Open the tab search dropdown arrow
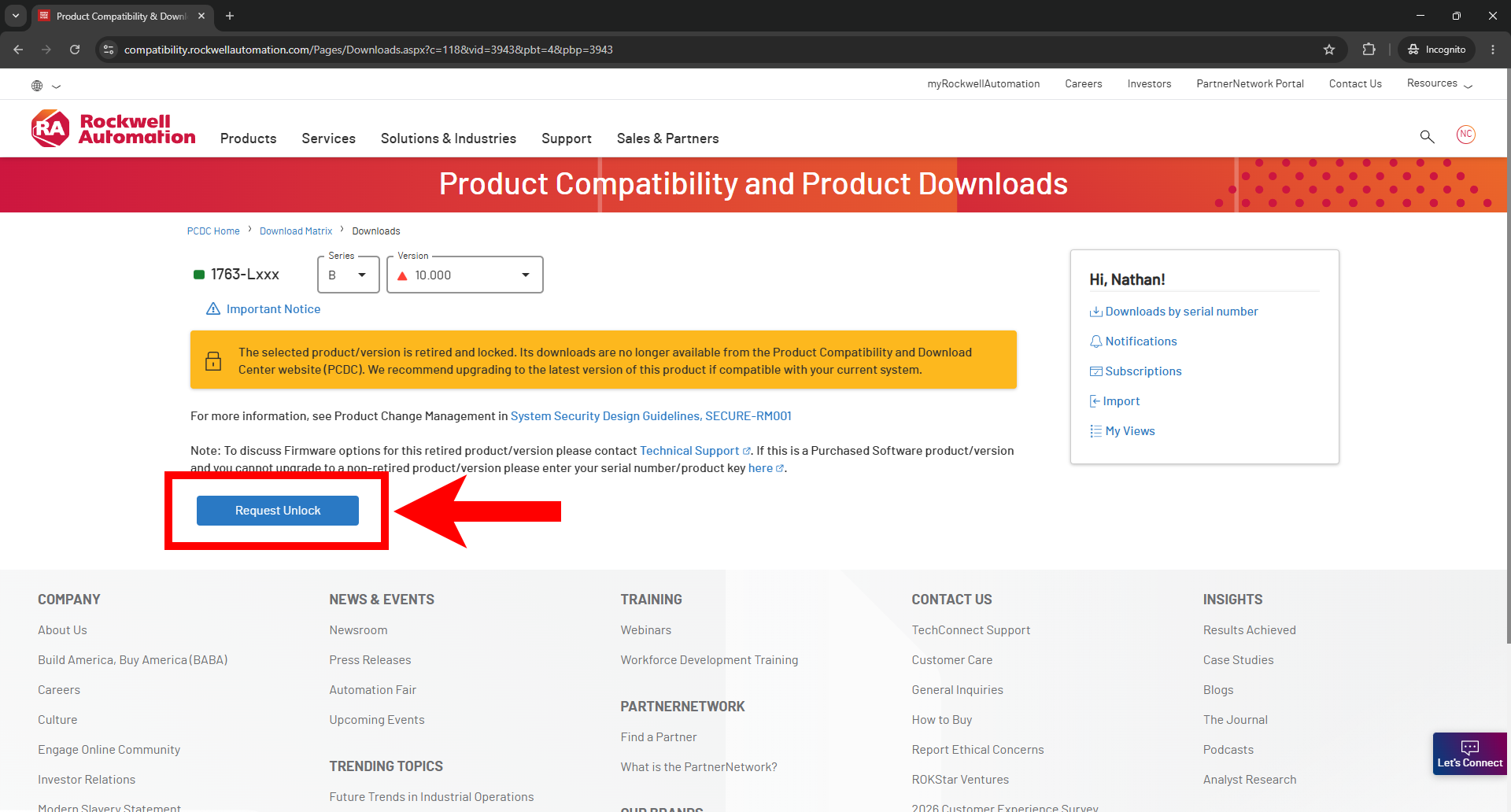Screen dimensions: 1511x812 16,16
